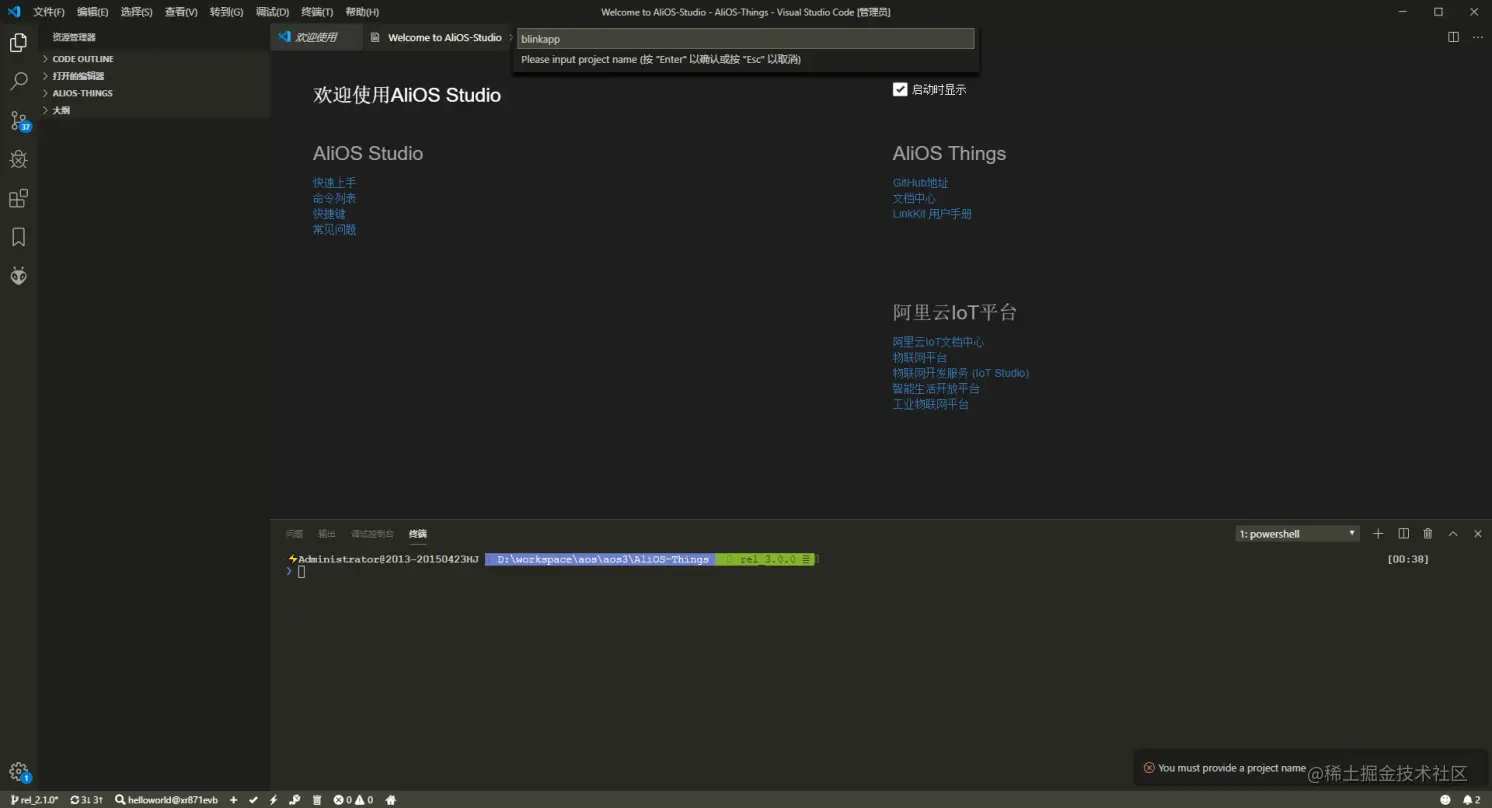The image size is (1492, 808).
Task: Maximize the terminal panel size
Action: pyautogui.click(x=1453, y=534)
